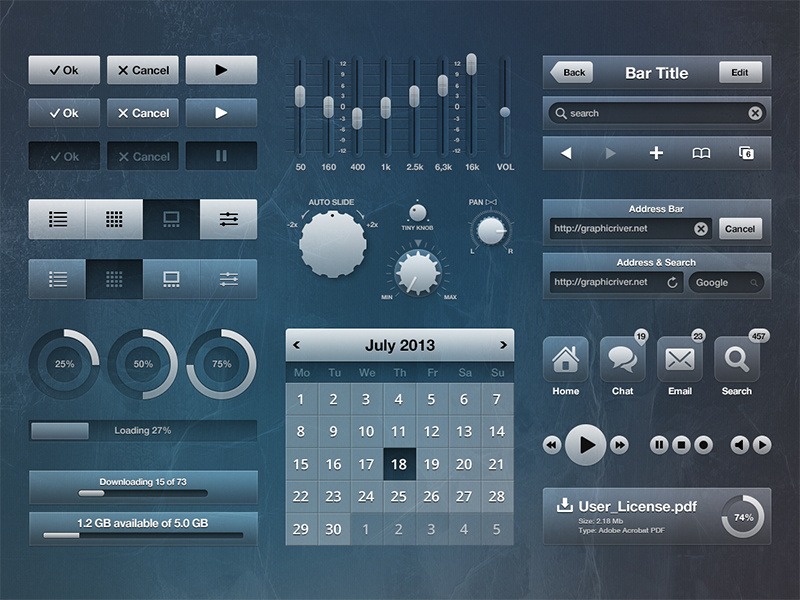Select July 30 in the calendar
Image resolution: width=800 pixels, height=600 pixels.
[x=334, y=529]
